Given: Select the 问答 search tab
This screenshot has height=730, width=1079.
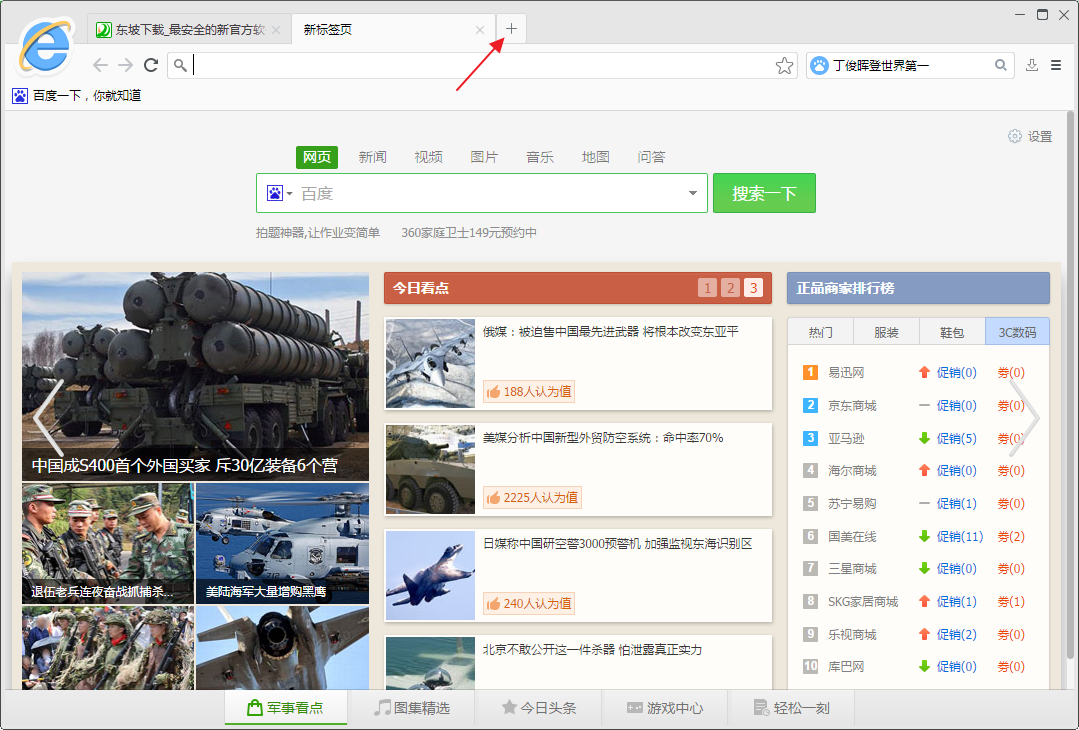Looking at the screenshot, I should pyautogui.click(x=651, y=157).
